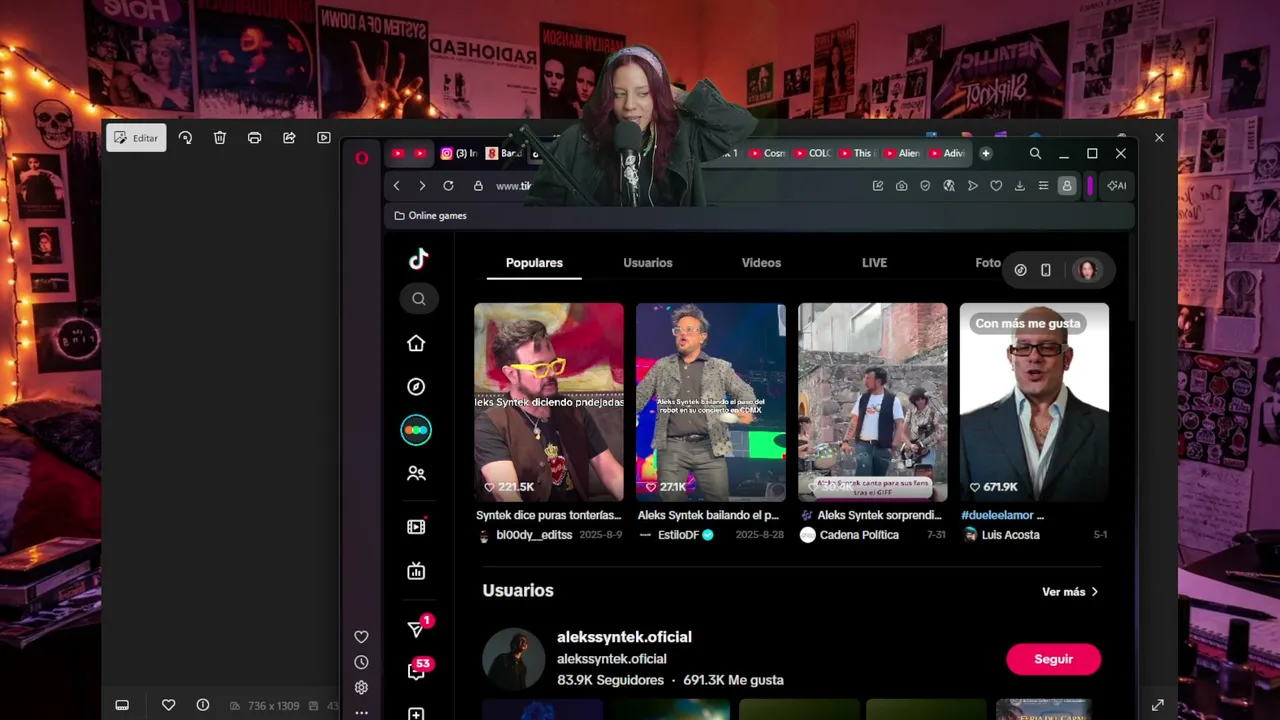The width and height of the screenshot is (1280, 720).
Task: Translate the page with the translate icon
Action: 949,186
